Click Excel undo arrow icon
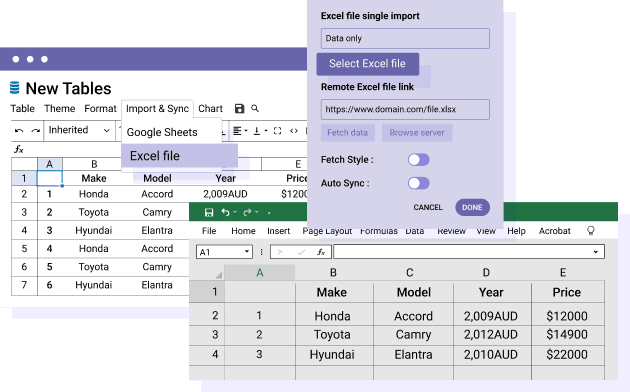 (225, 212)
